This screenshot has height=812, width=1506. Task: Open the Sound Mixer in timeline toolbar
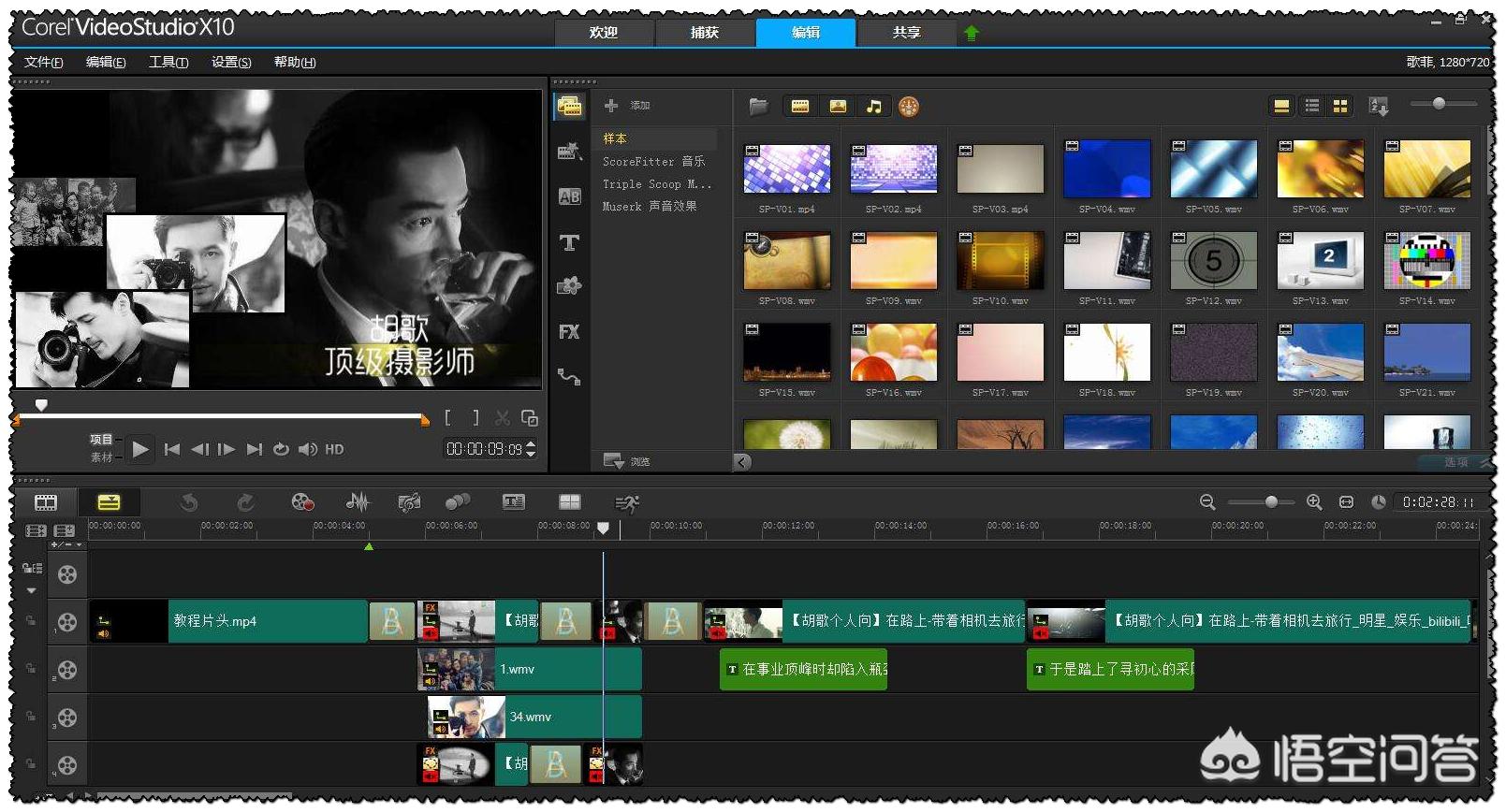click(x=358, y=502)
